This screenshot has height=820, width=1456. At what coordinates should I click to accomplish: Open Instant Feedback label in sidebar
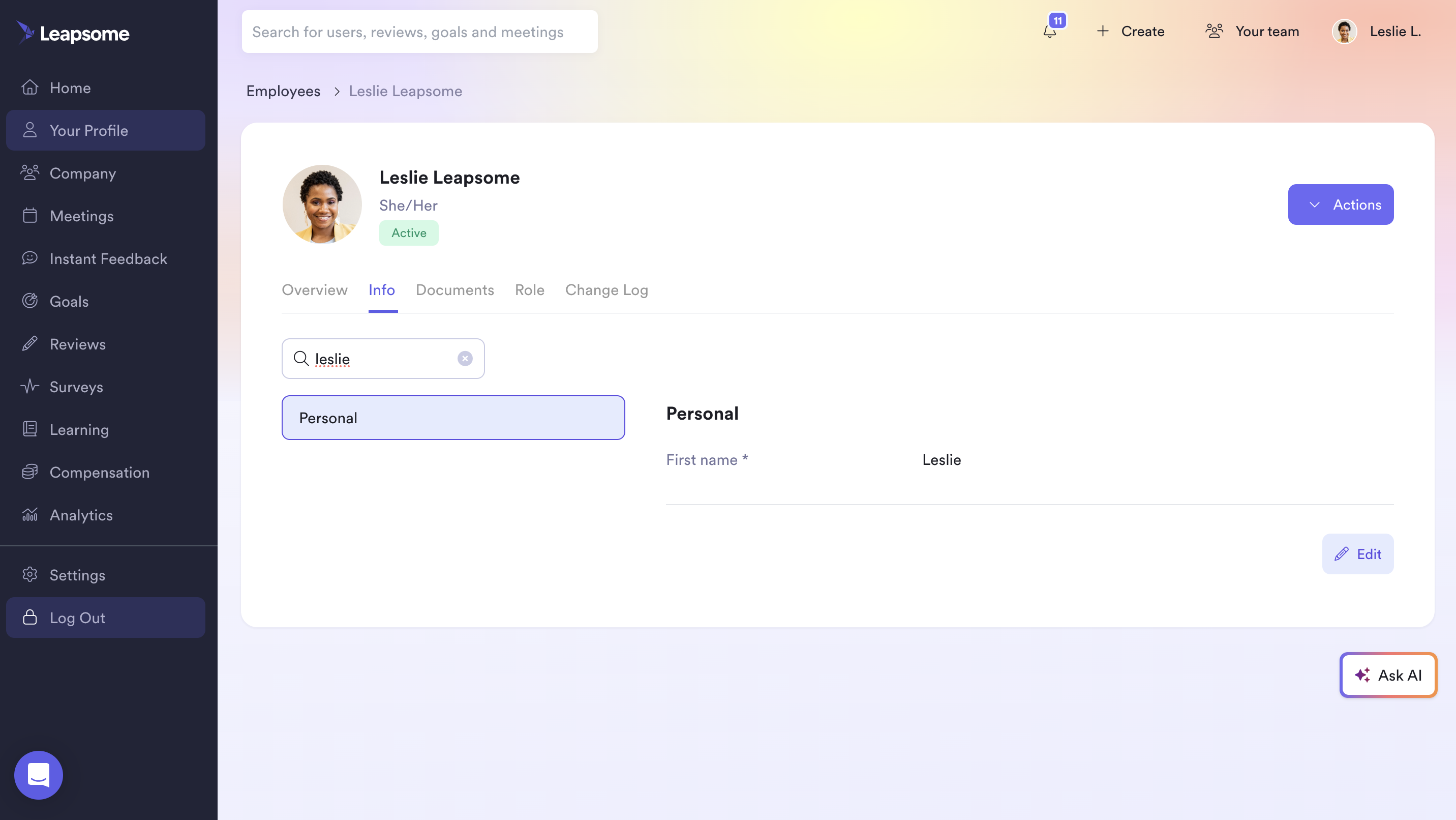(x=108, y=258)
